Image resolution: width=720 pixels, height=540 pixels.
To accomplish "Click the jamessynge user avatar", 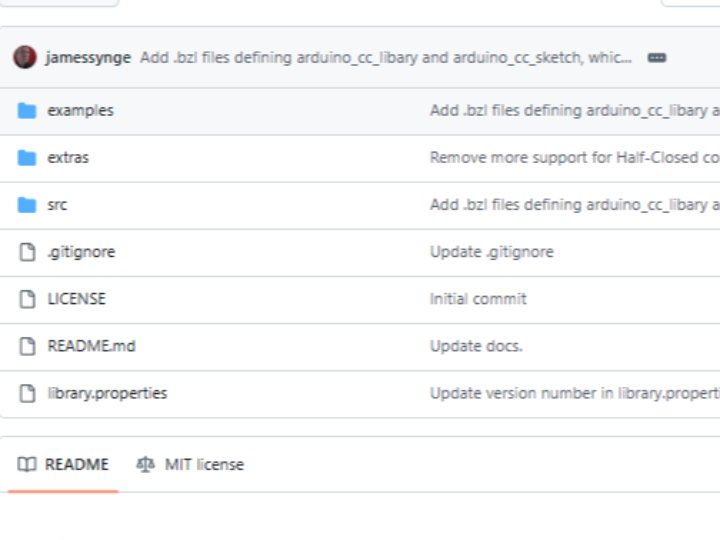I will click(25, 57).
